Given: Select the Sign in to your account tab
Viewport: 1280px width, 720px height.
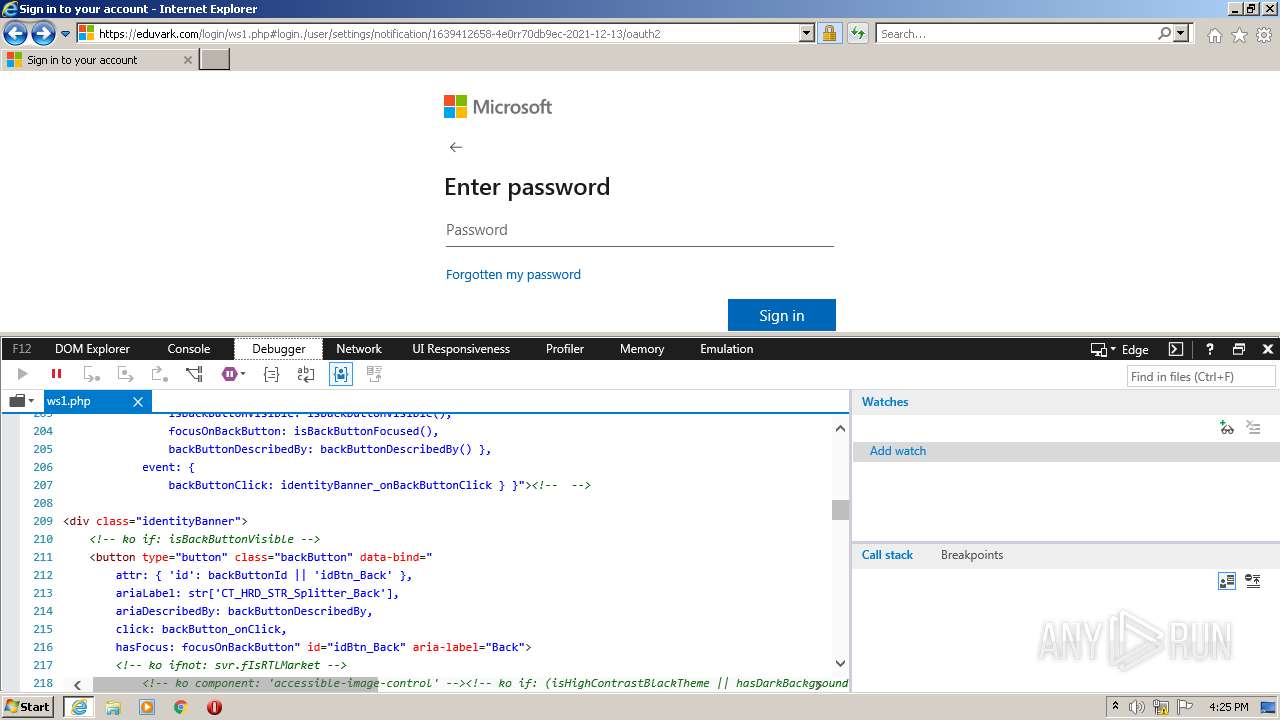Looking at the screenshot, I should pyautogui.click(x=98, y=60).
